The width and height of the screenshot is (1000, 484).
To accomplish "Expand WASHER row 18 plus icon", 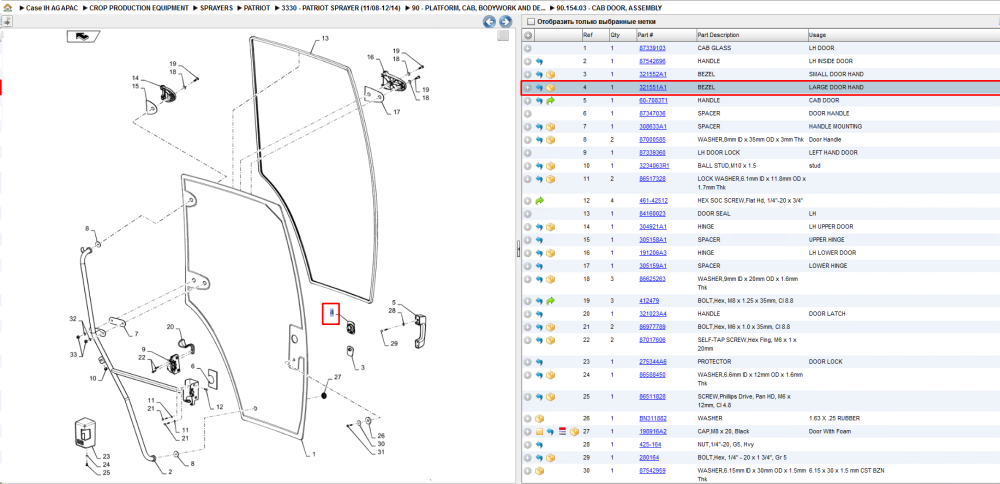I will tap(527, 279).
